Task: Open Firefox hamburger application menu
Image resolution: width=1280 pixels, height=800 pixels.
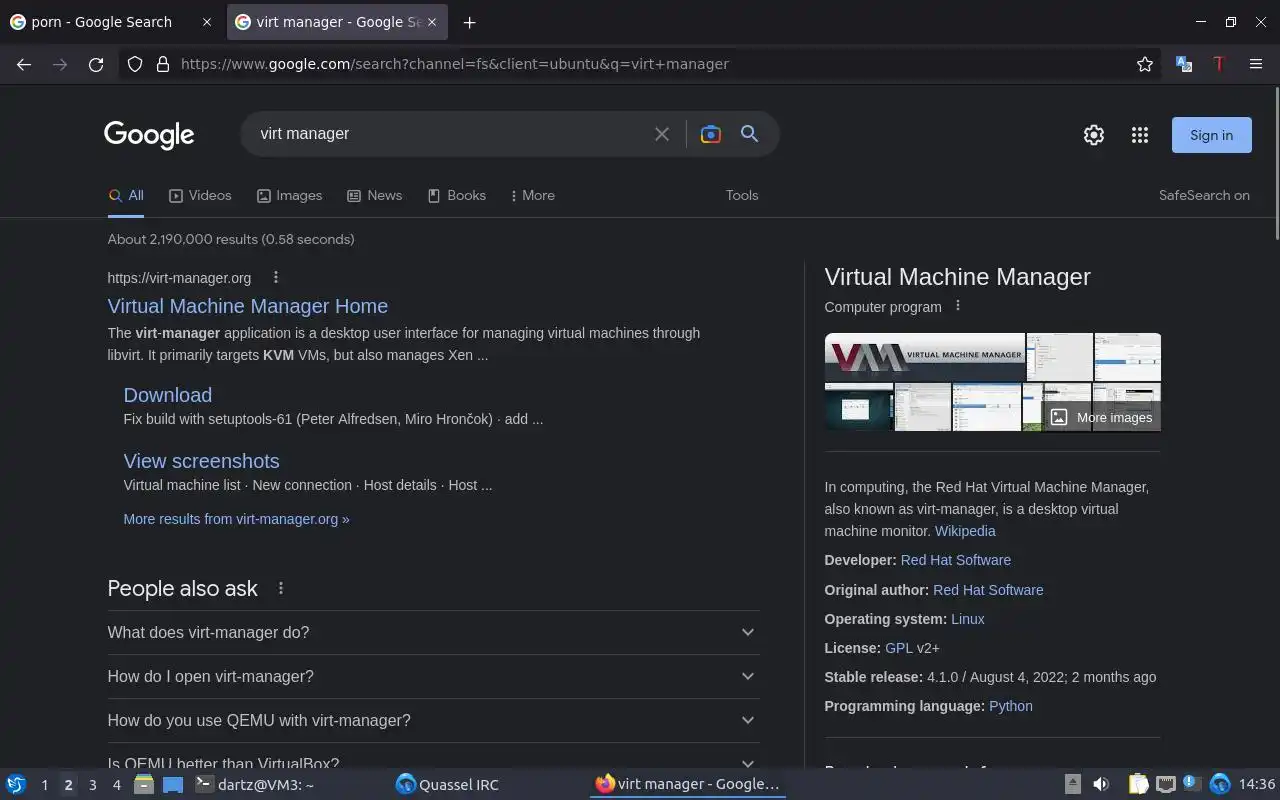Action: (x=1256, y=64)
